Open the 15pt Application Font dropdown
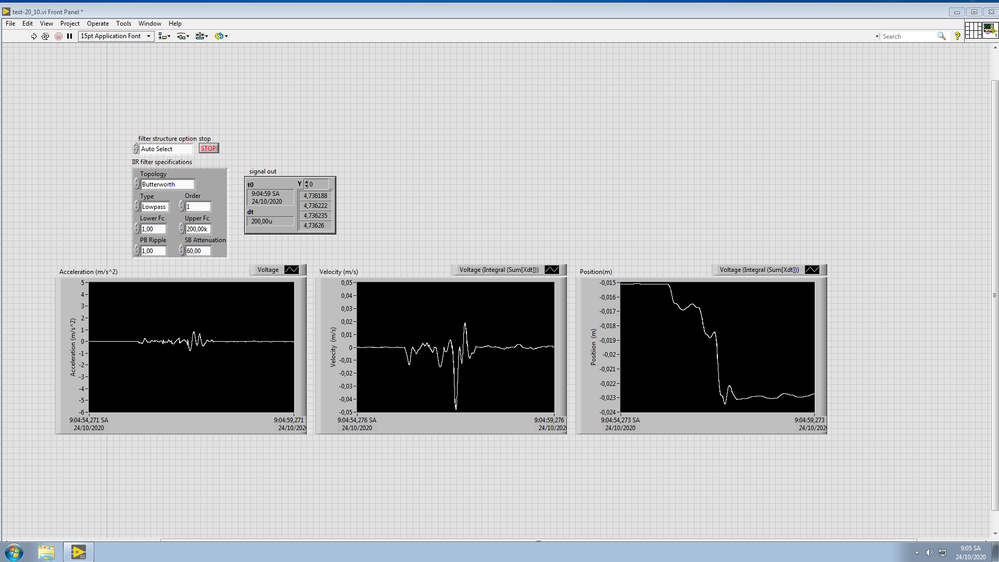 click(115, 36)
